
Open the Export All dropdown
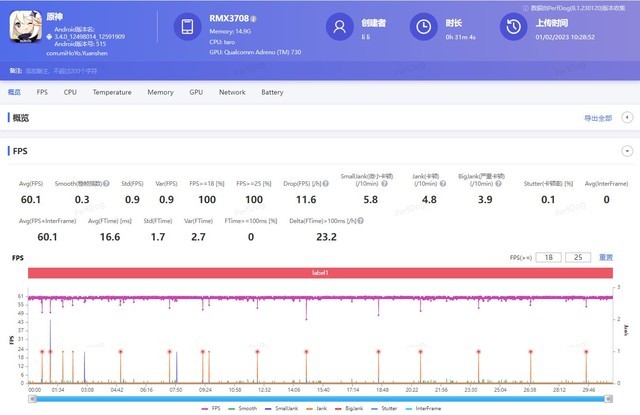pyautogui.click(x=601, y=118)
